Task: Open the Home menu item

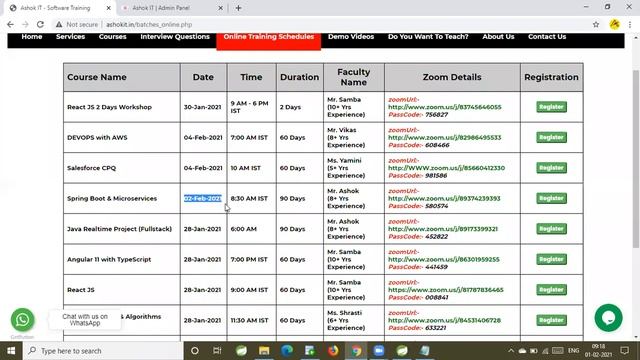Action: coord(32,36)
